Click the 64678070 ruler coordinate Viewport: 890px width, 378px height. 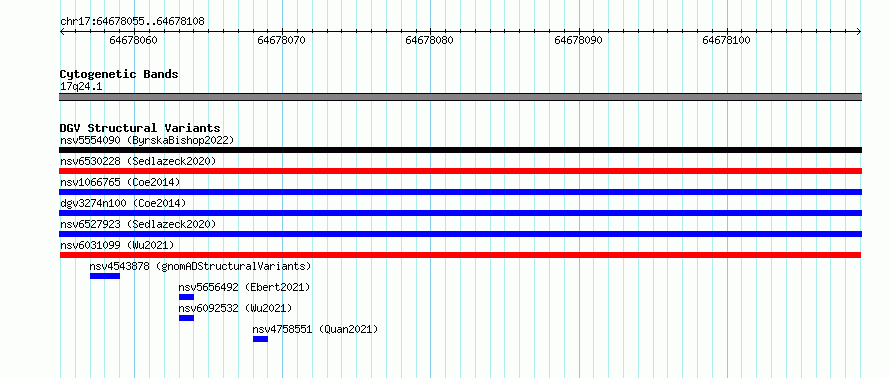(x=282, y=40)
